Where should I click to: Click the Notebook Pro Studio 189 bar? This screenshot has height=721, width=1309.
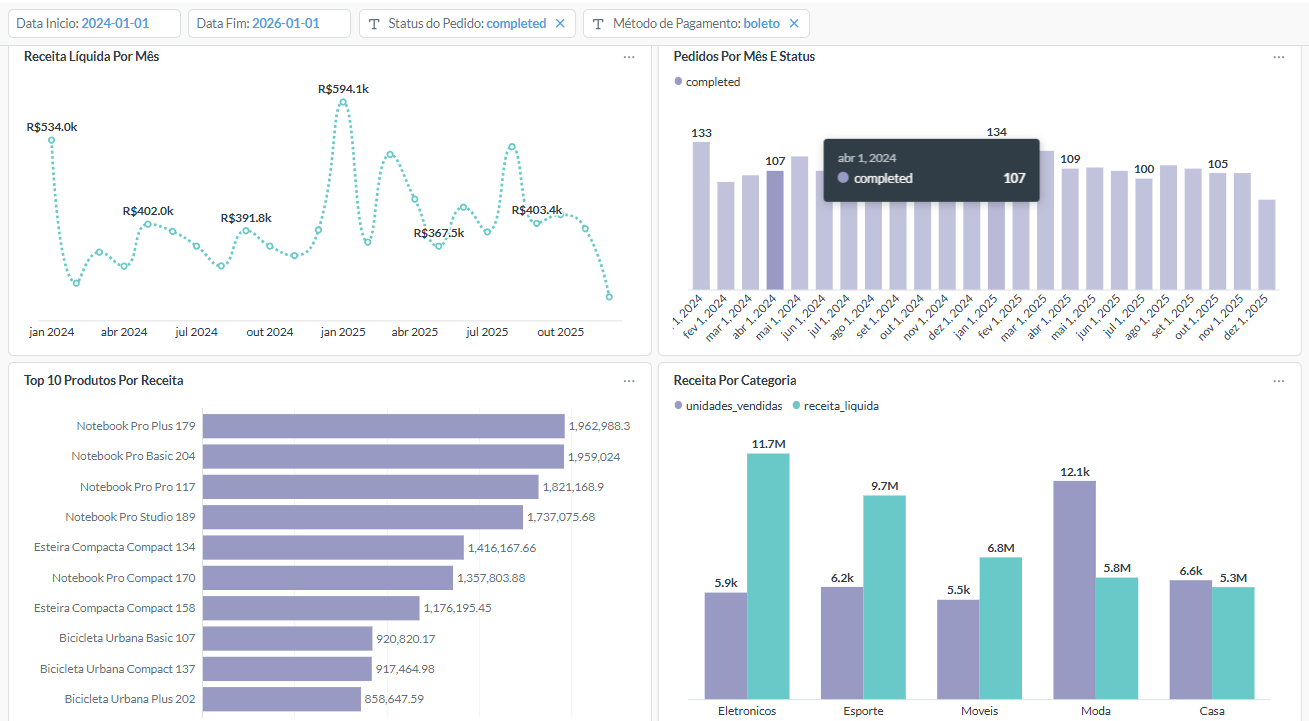tap(363, 517)
